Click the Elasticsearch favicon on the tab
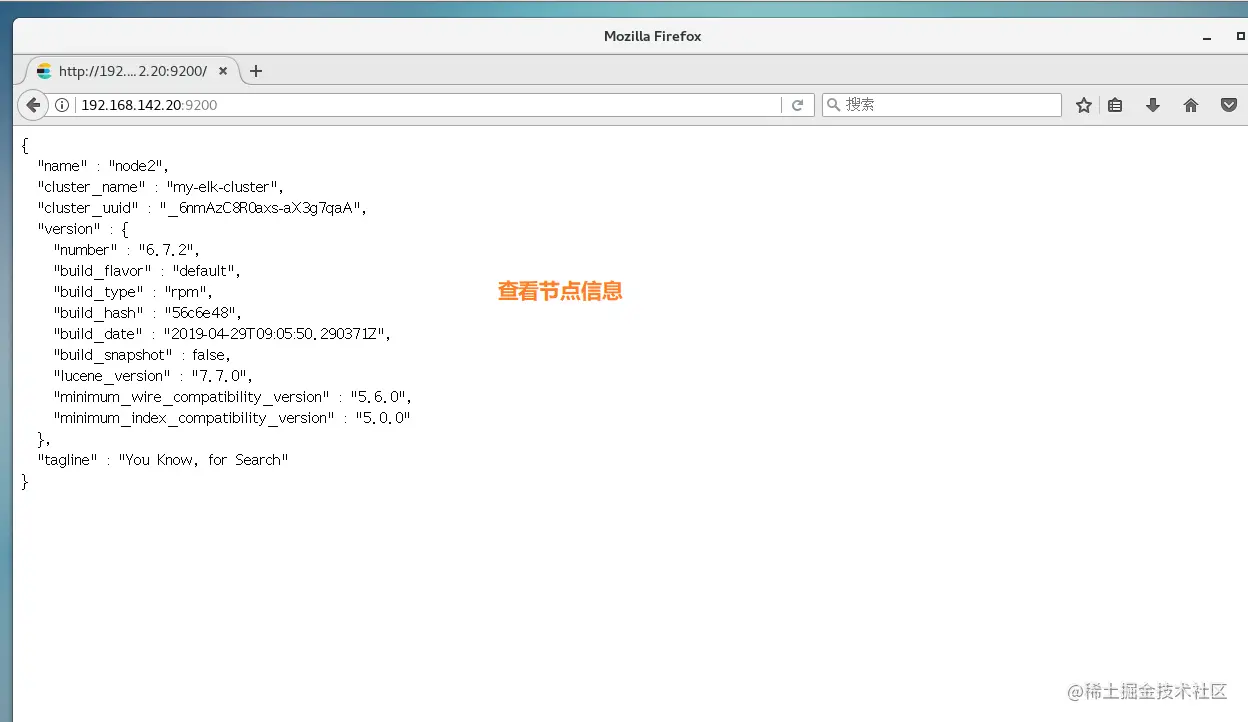1248x722 pixels. (x=43, y=71)
